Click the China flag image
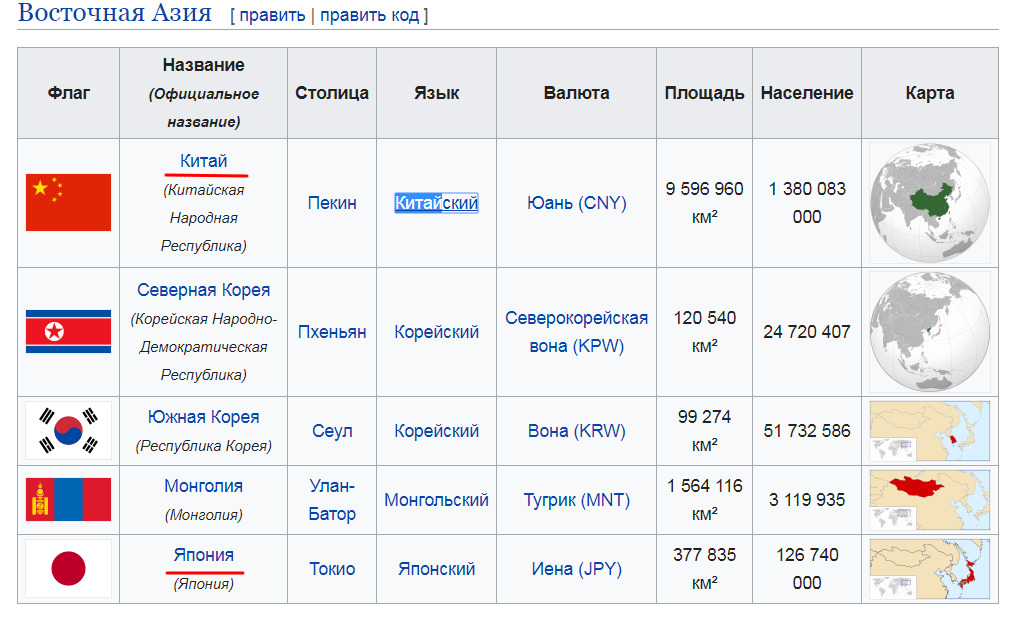Image resolution: width=1013 pixels, height=622 pixels. click(x=68, y=202)
